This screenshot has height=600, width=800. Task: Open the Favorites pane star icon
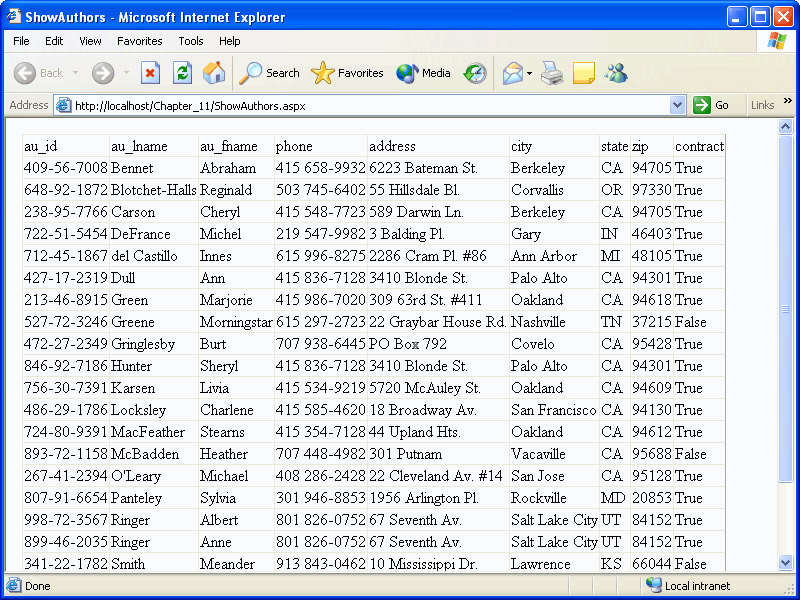pos(347,73)
